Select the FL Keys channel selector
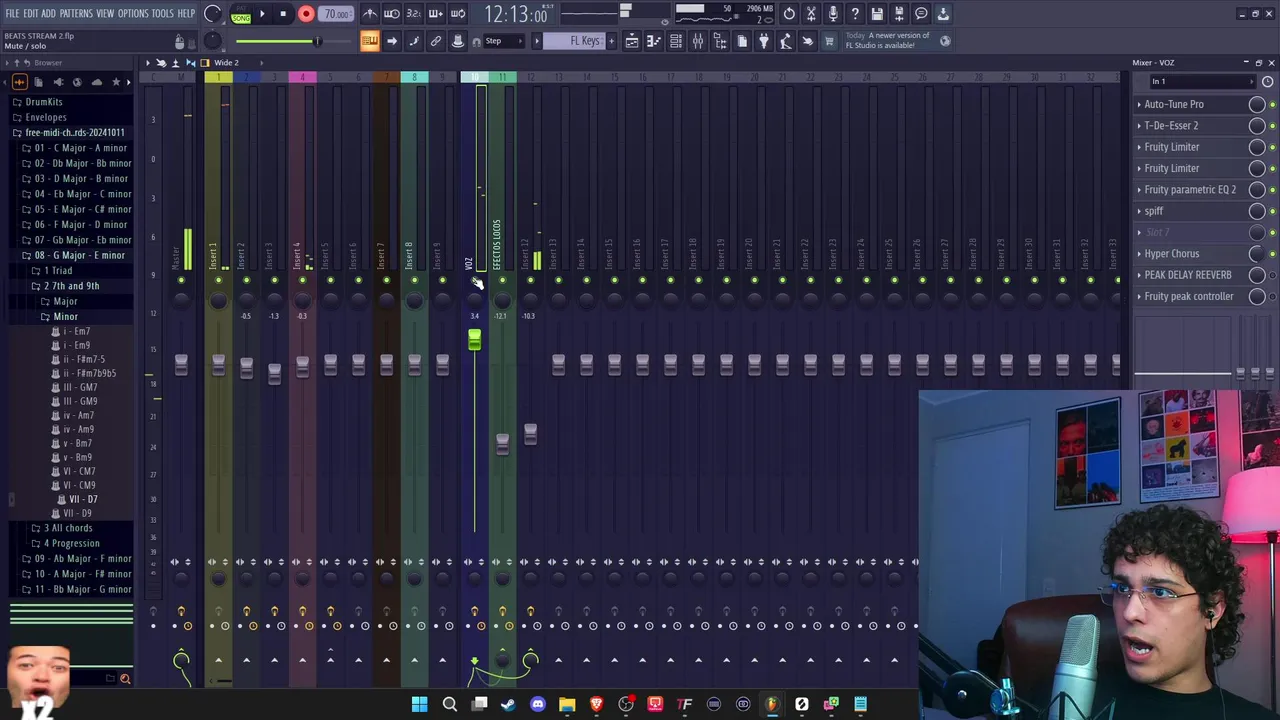This screenshot has height=720, width=1280. point(577,41)
